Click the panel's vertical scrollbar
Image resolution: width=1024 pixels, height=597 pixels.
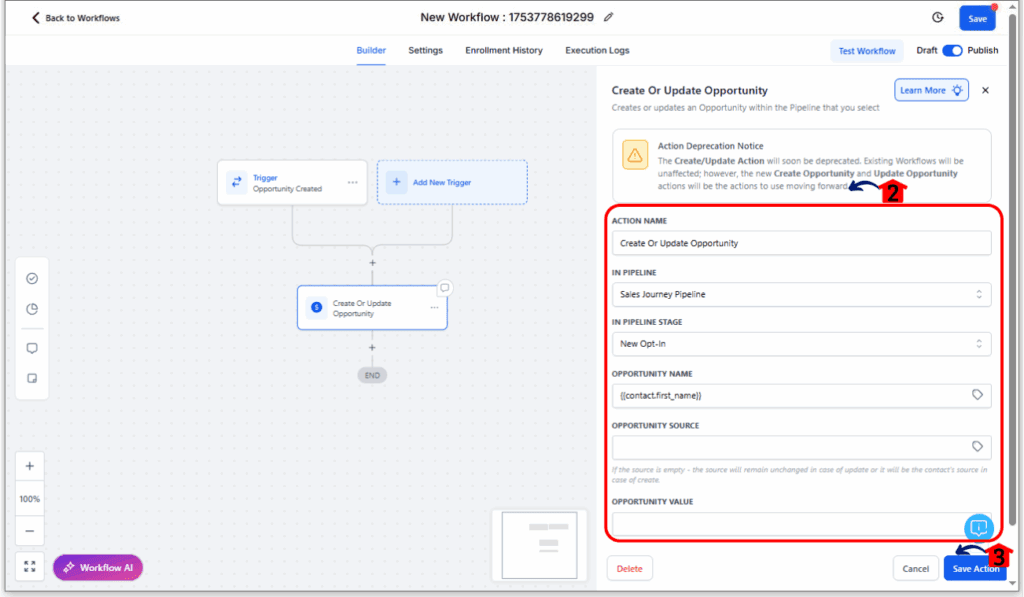[1012, 300]
